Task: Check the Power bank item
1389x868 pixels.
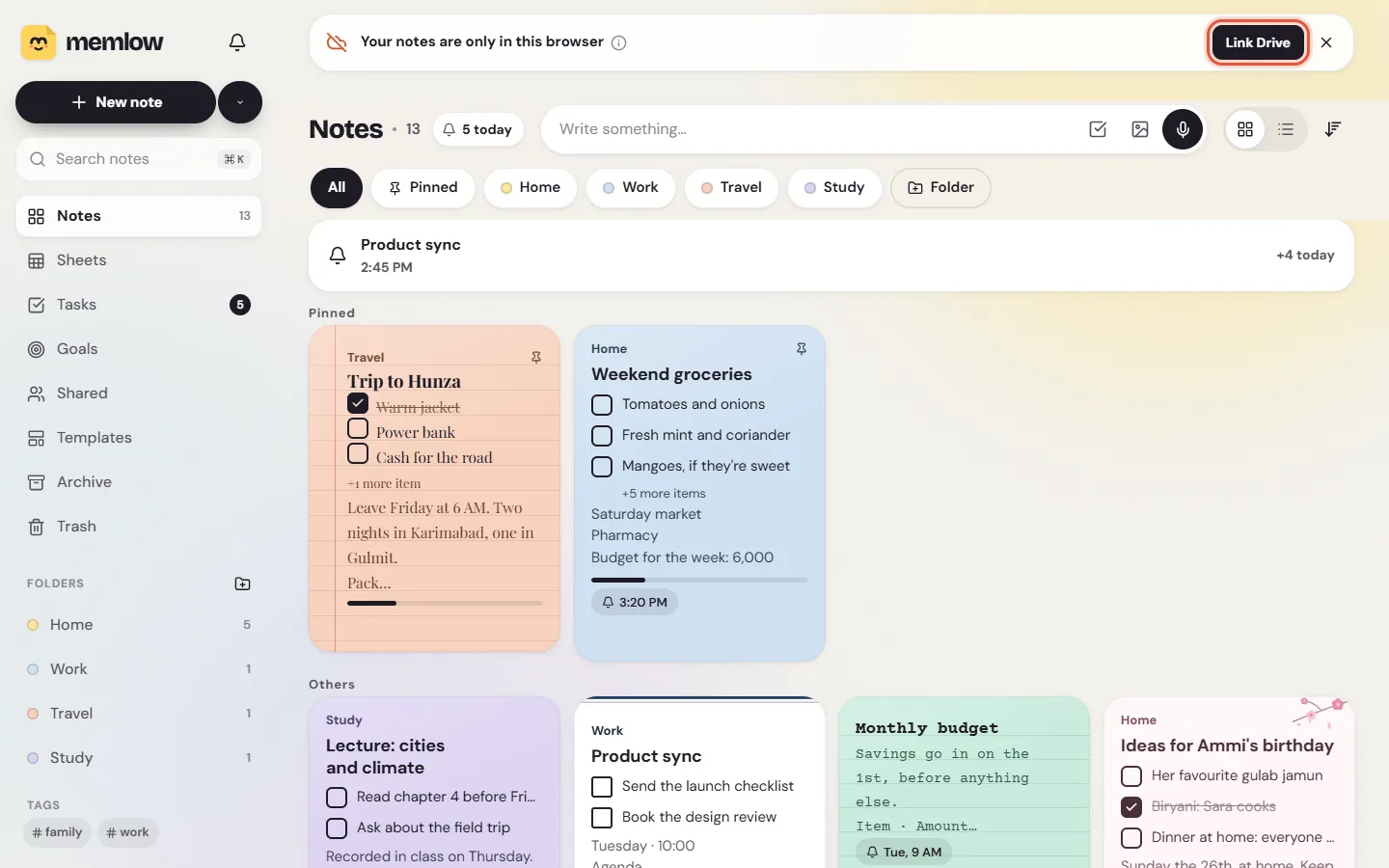Action: pyautogui.click(x=358, y=428)
